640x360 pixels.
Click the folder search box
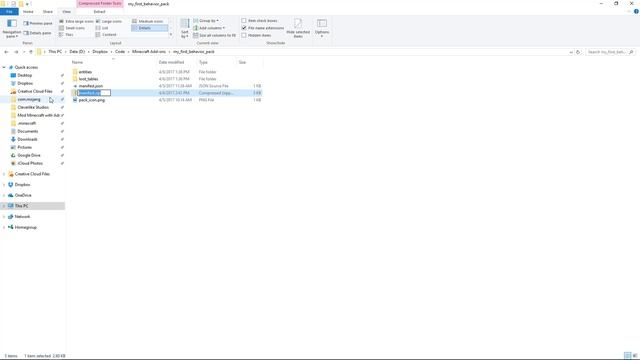point(610,52)
